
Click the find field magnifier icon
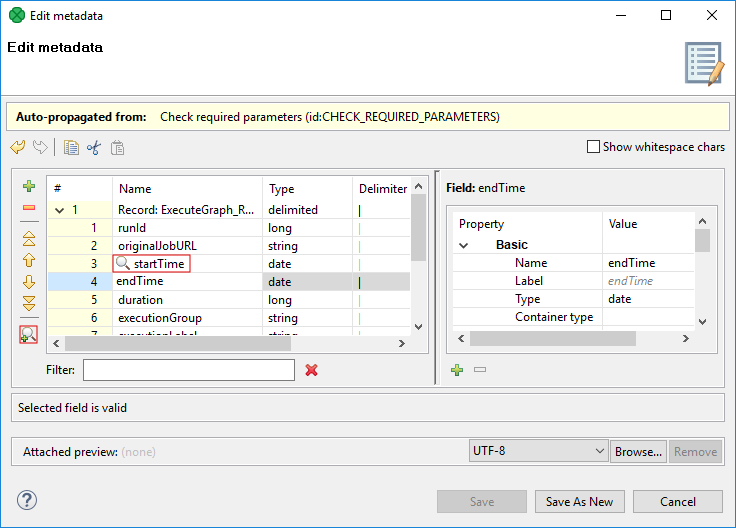pyautogui.click(x=29, y=335)
